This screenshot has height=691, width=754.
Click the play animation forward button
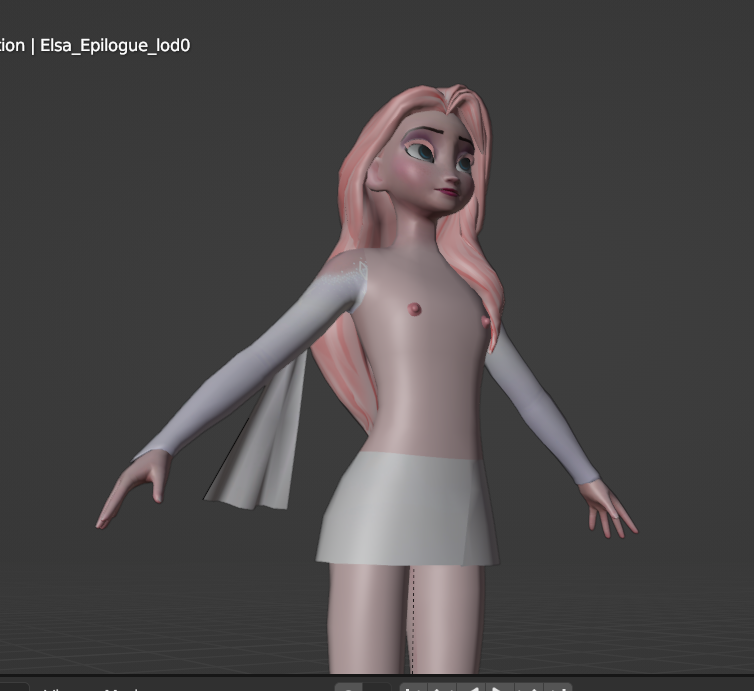pos(500,687)
